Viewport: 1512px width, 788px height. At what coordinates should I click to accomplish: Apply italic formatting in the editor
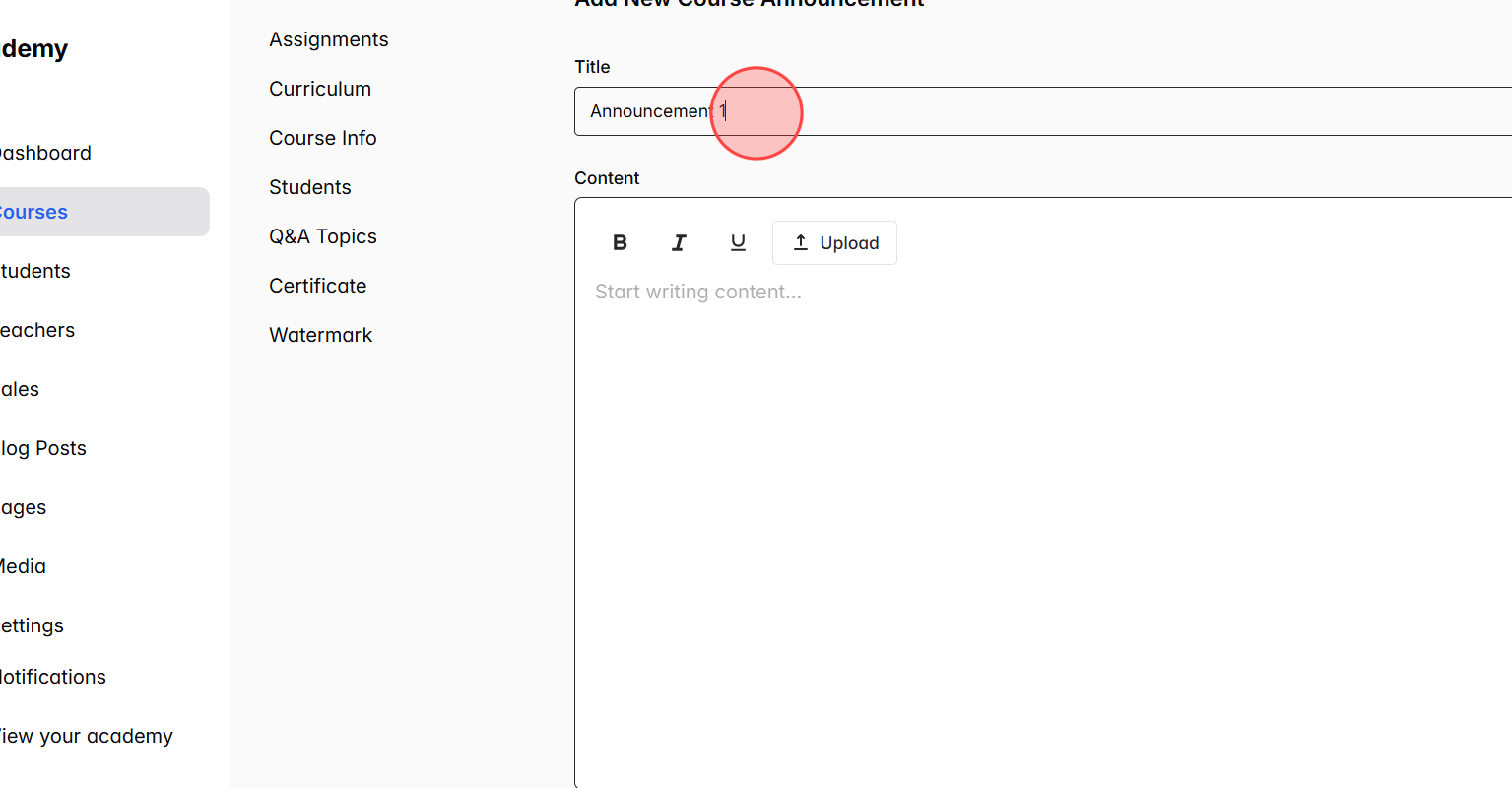coord(679,242)
